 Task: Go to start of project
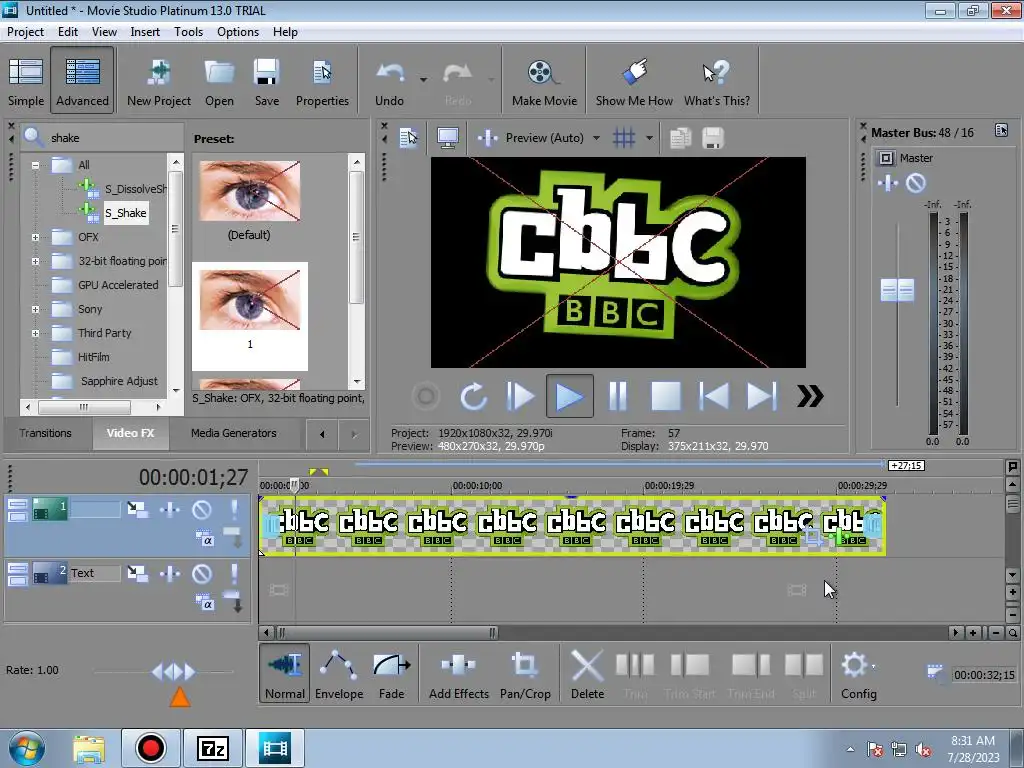(714, 396)
